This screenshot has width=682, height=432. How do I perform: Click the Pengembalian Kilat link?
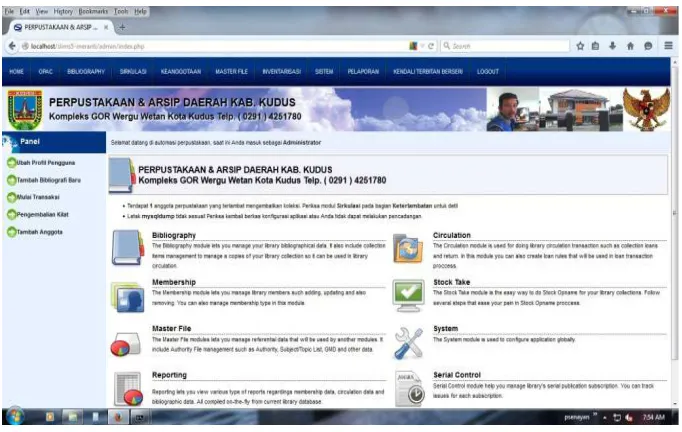pos(43,214)
